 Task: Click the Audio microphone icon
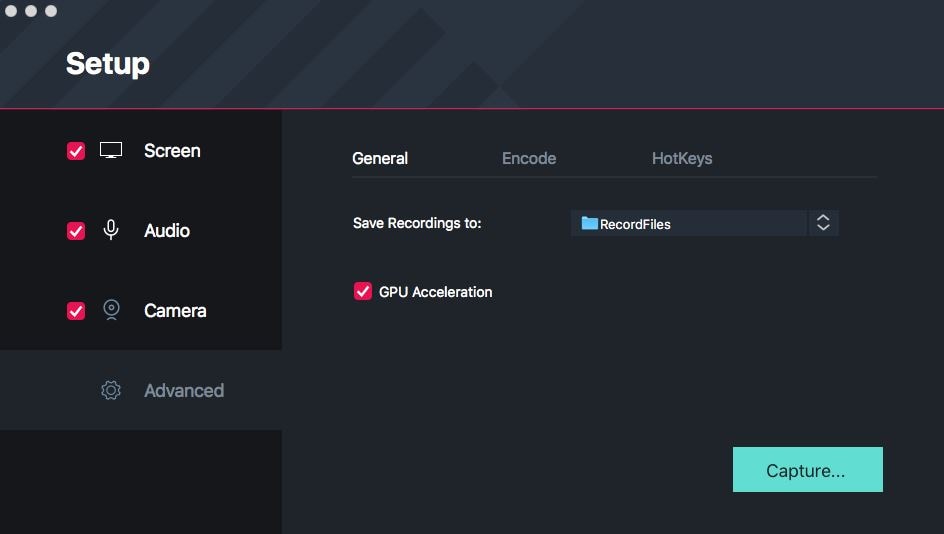pos(111,230)
